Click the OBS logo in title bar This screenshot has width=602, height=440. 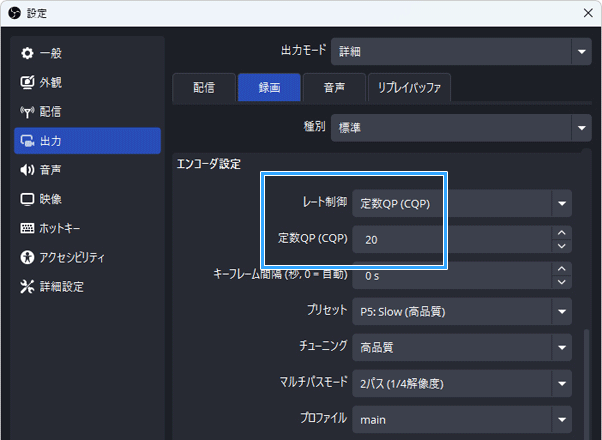point(14,13)
